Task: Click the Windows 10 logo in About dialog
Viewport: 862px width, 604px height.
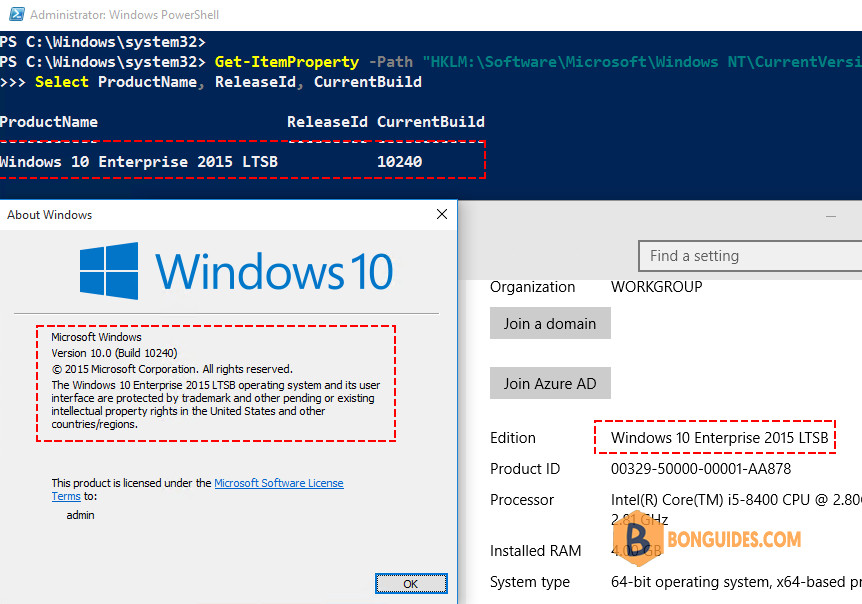Action: point(236,271)
